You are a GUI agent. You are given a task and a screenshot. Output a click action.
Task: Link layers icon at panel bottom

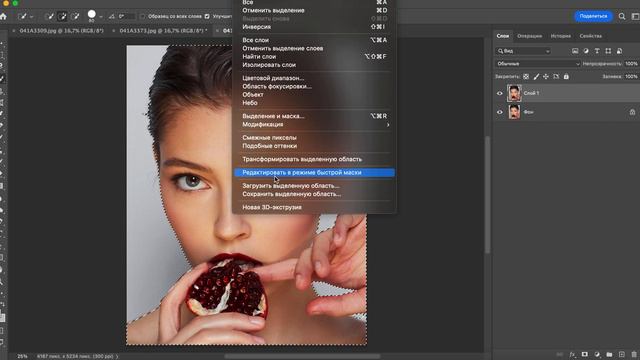[560, 355]
